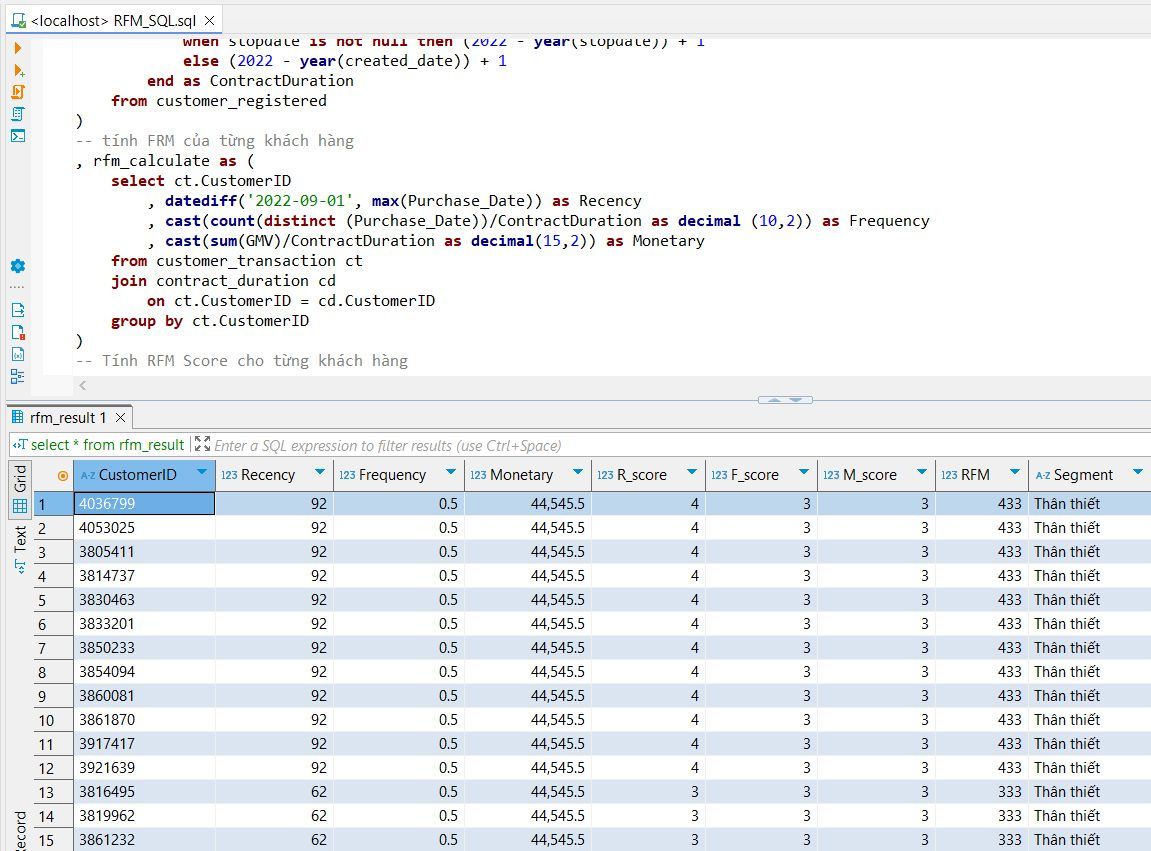Click the comment line Tính RFM Score

click(242, 361)
